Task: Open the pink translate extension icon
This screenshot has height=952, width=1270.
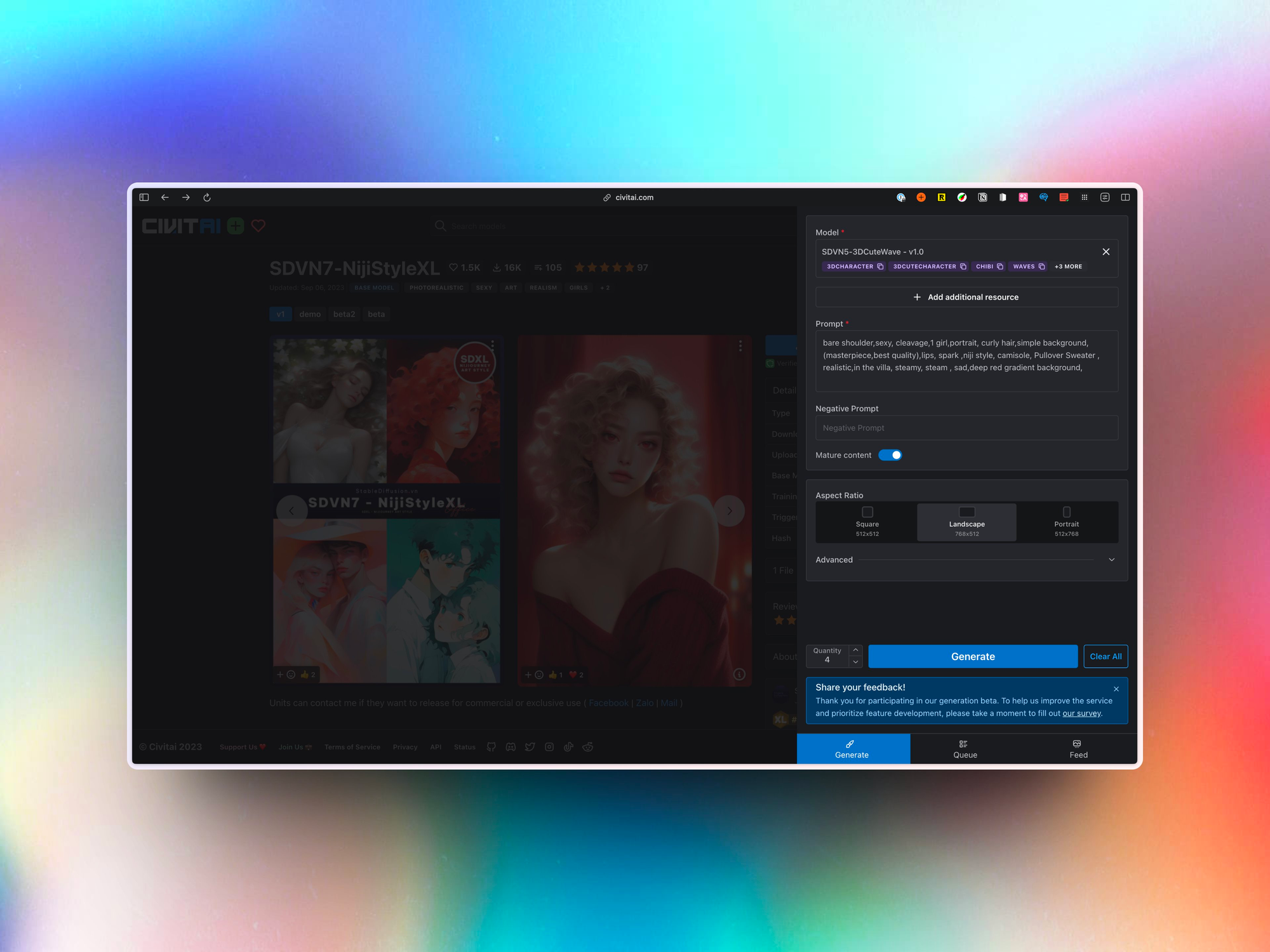Action: click(x=1023, y=197)
